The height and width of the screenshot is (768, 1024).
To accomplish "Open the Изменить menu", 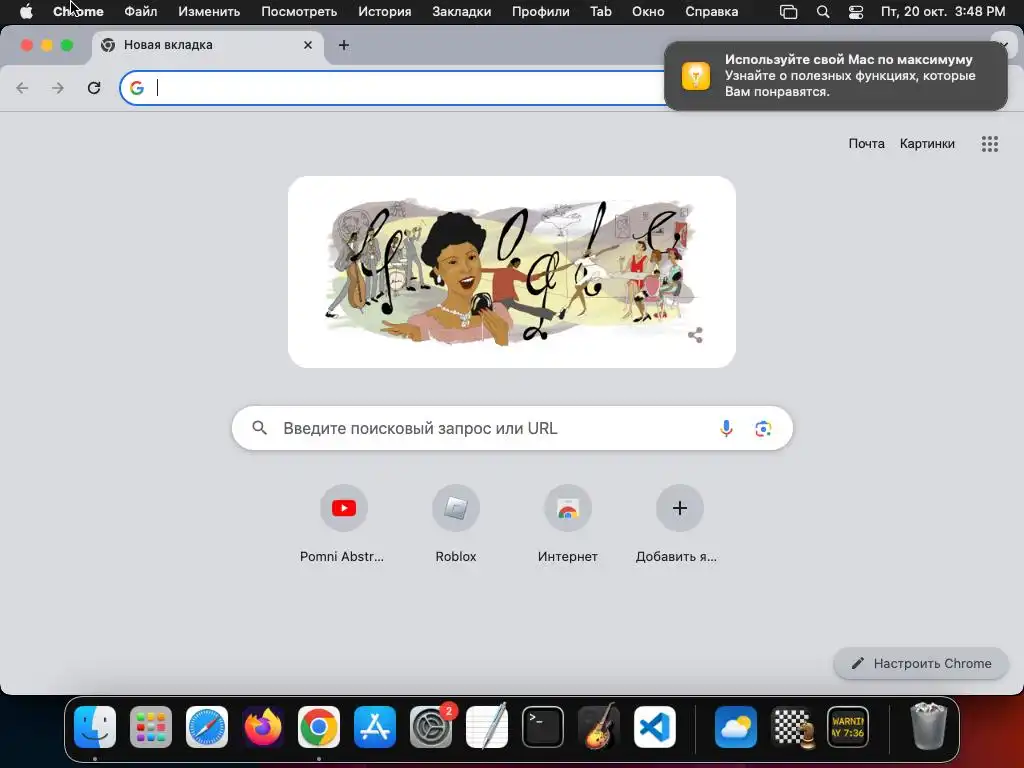I will (x=209, y=12).
